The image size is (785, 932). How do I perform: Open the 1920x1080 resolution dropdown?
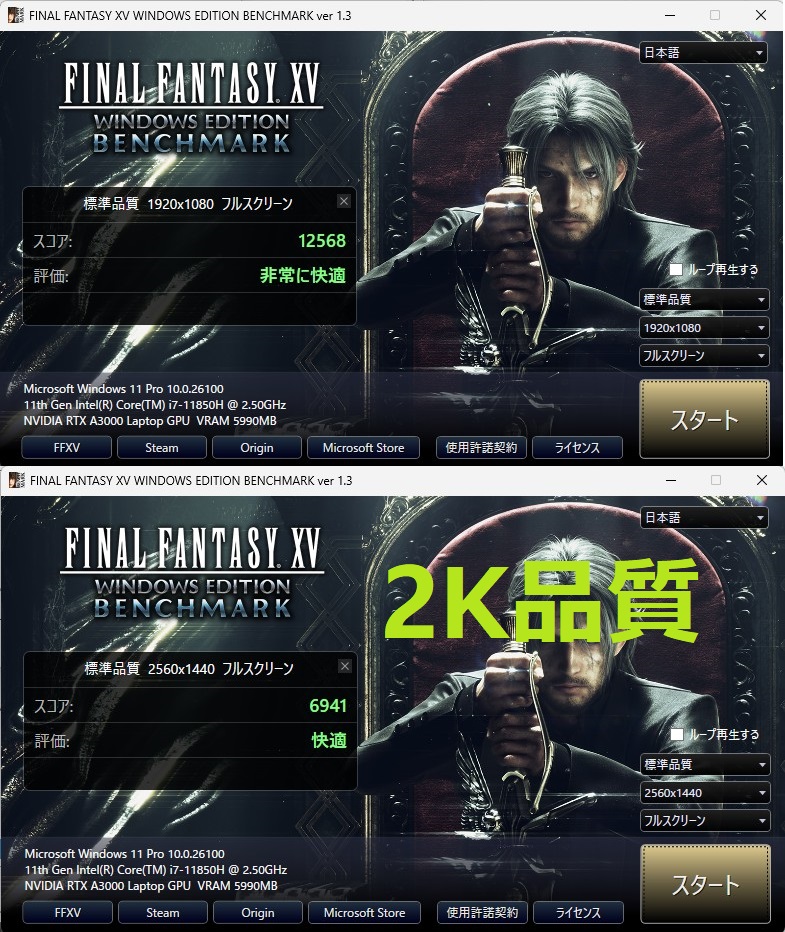tap(704, 328)
